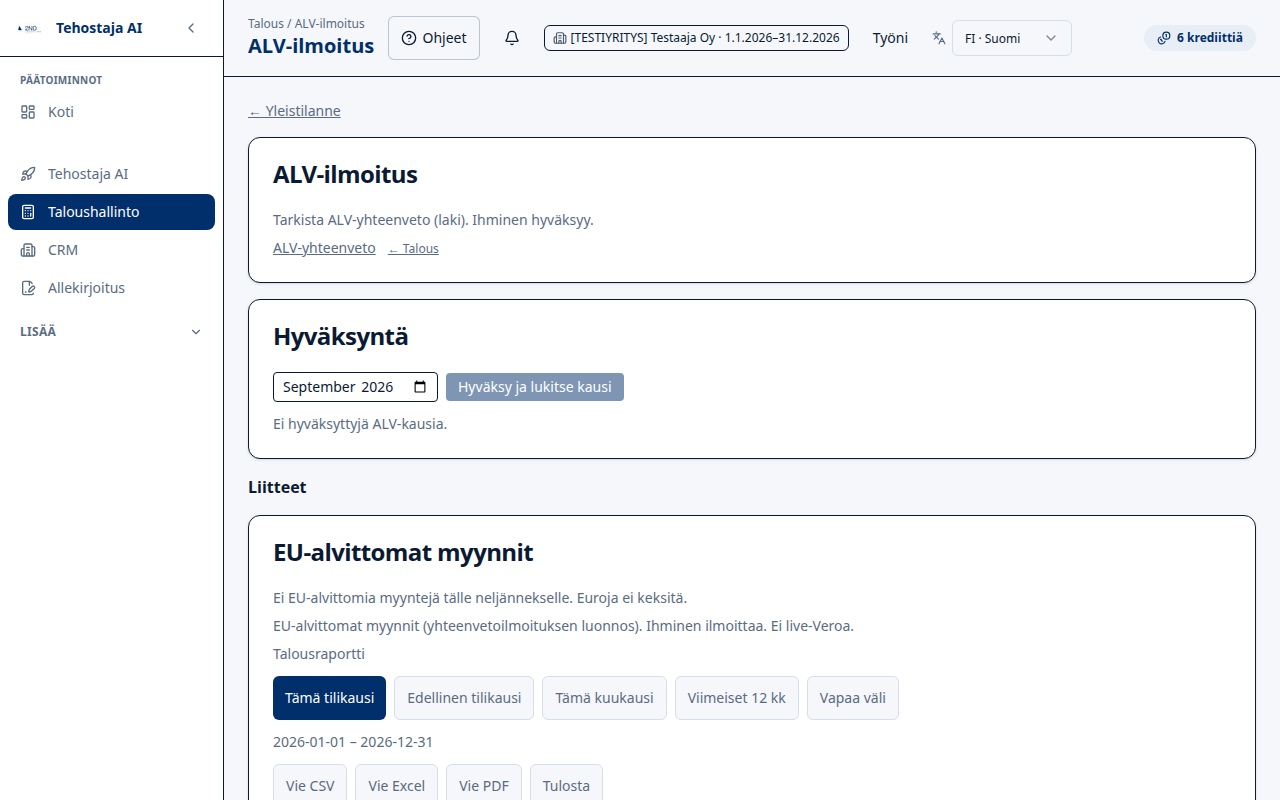
Task: Click the Talousraportti label
Action: (x=319, y=654)
